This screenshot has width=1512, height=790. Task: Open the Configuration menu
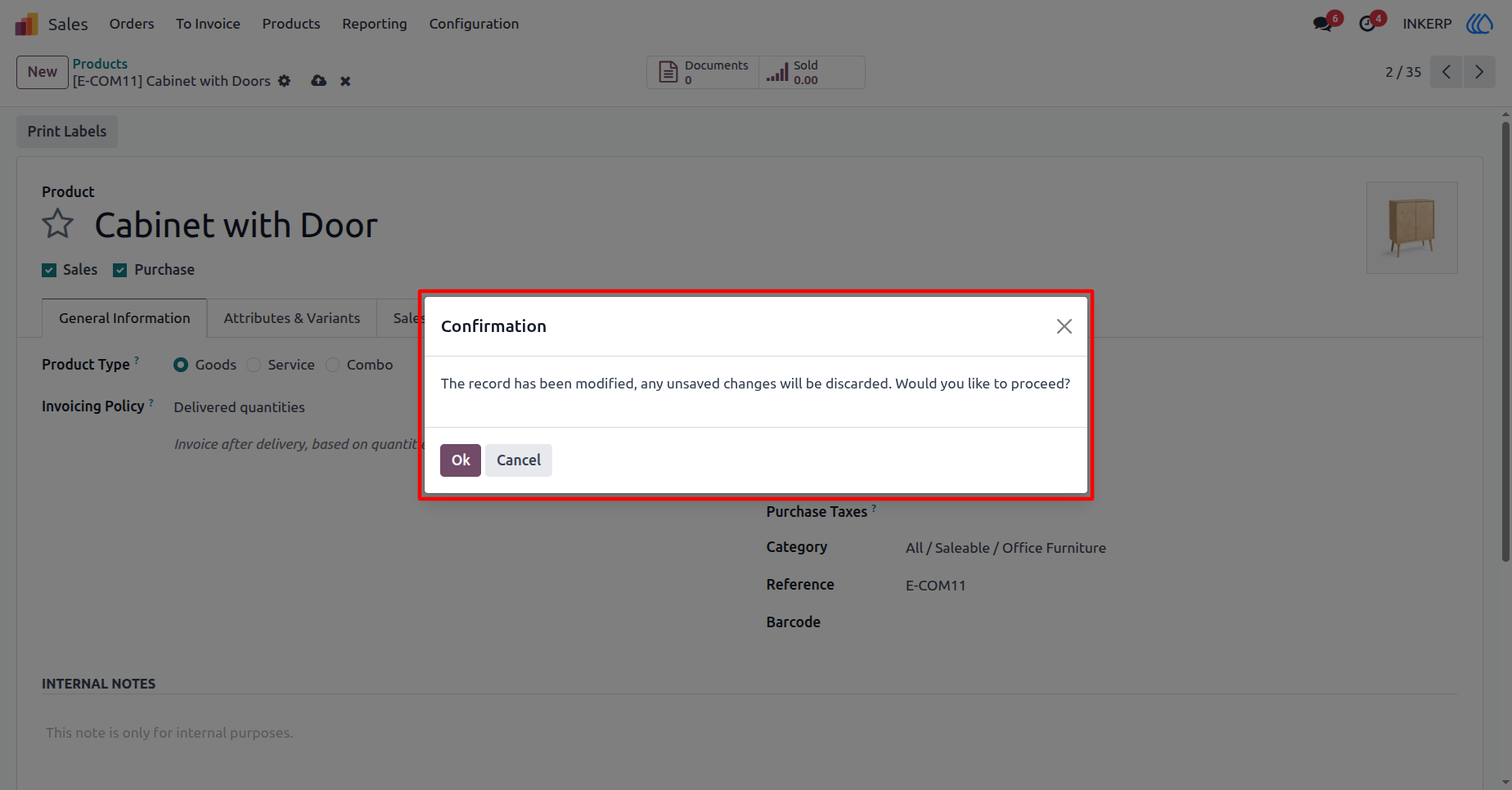474,24
